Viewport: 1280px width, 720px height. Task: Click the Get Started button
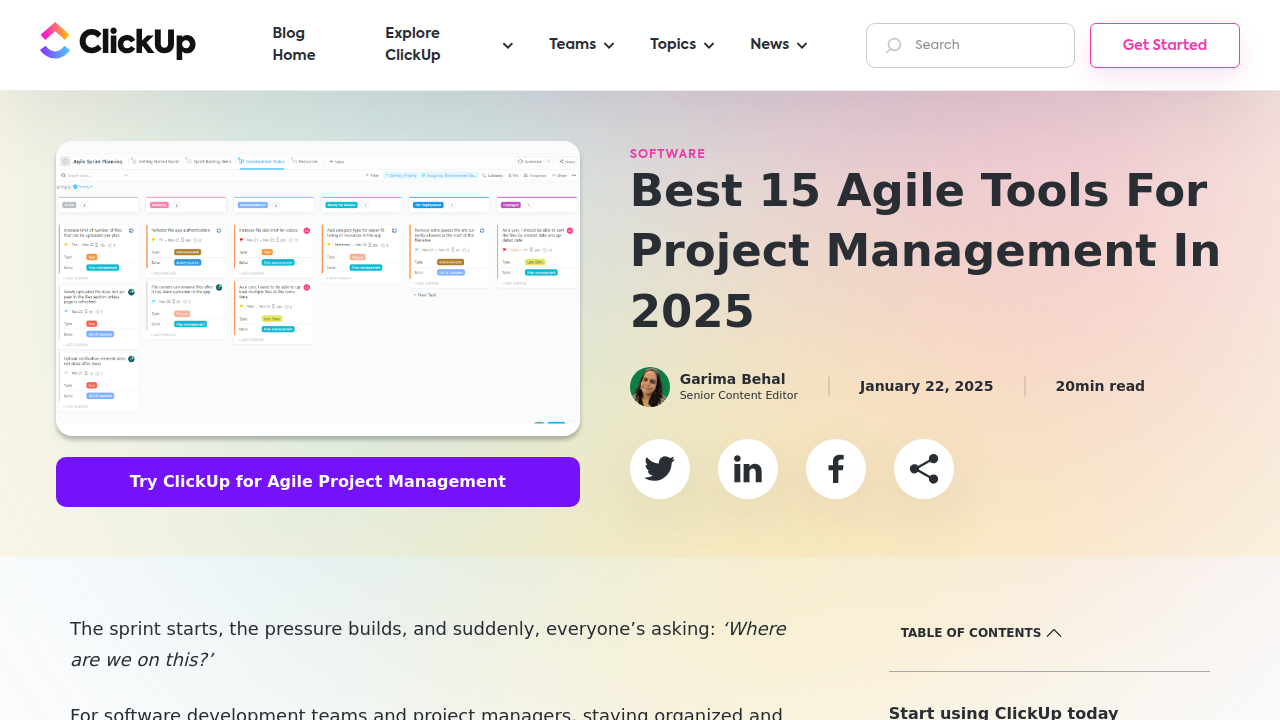click(x=1165, y=45)
